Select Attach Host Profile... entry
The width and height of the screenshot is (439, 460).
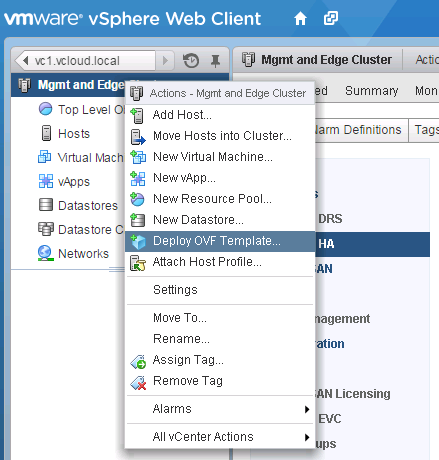(x=220, y=262)
